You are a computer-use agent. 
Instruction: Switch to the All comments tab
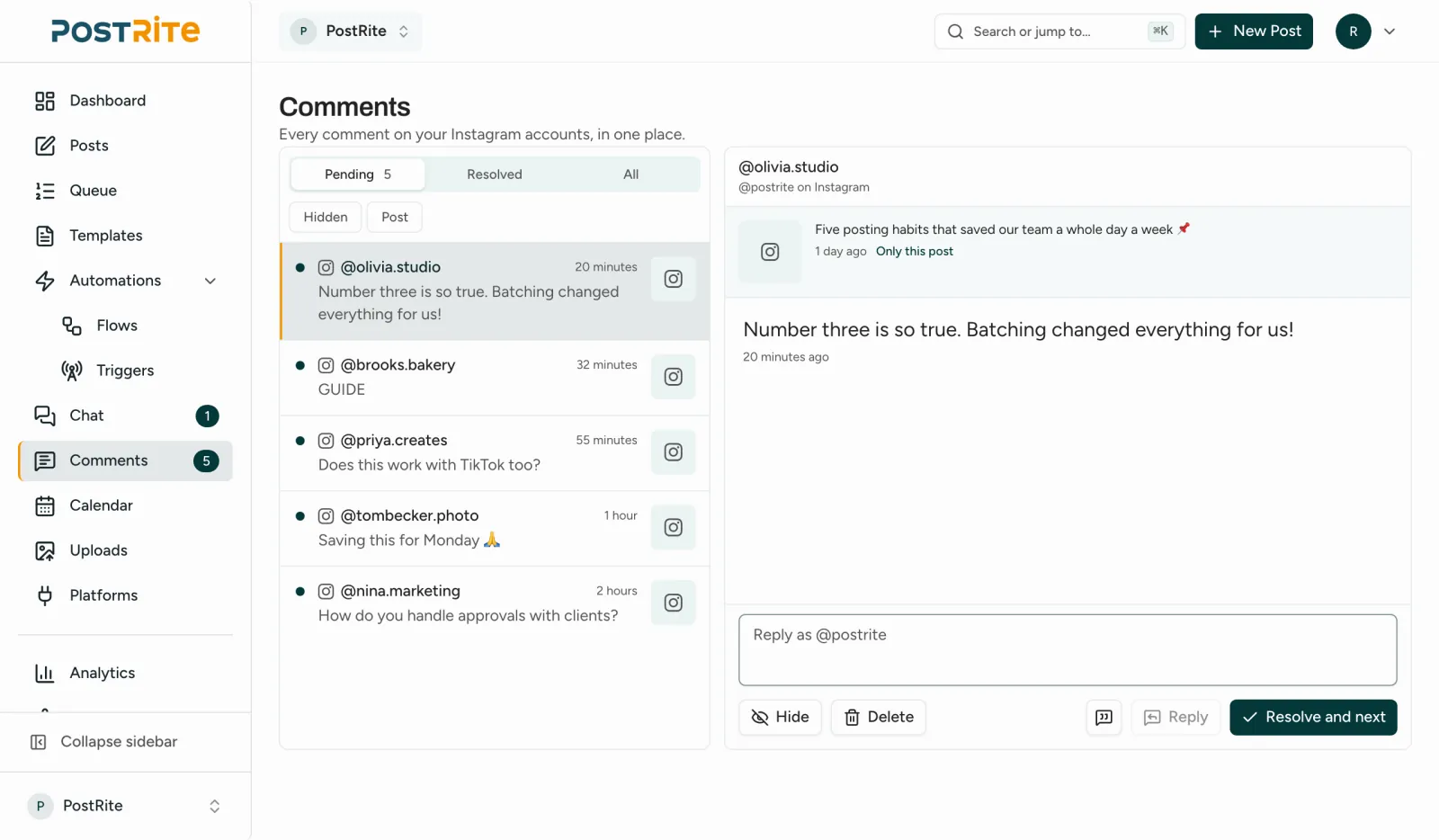click(x=631, y=174)
